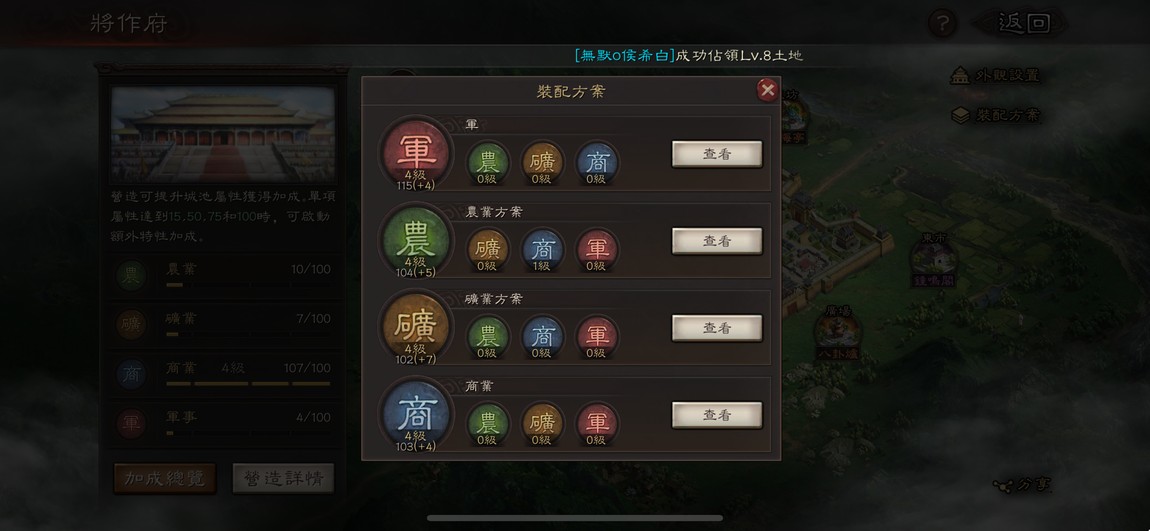
Task: Click 查看 button for the 軍 scheme
Action: coord(717,154)
